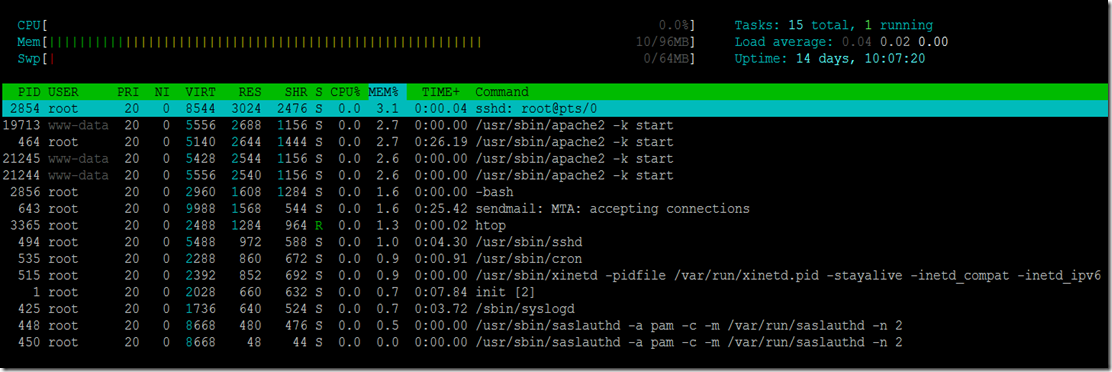The width and height of the screenshot is (1112, 372).
Task: Select the sshd: root@pts/0 process row
Action: (555, 108)
